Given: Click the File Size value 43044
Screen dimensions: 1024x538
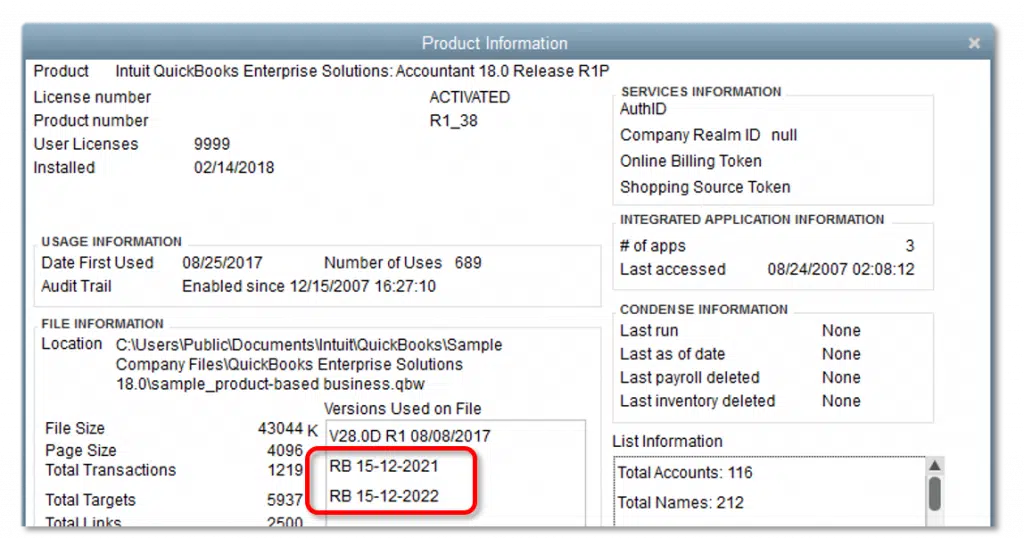Looking at the screenshot, I should [x=280, y=428].
